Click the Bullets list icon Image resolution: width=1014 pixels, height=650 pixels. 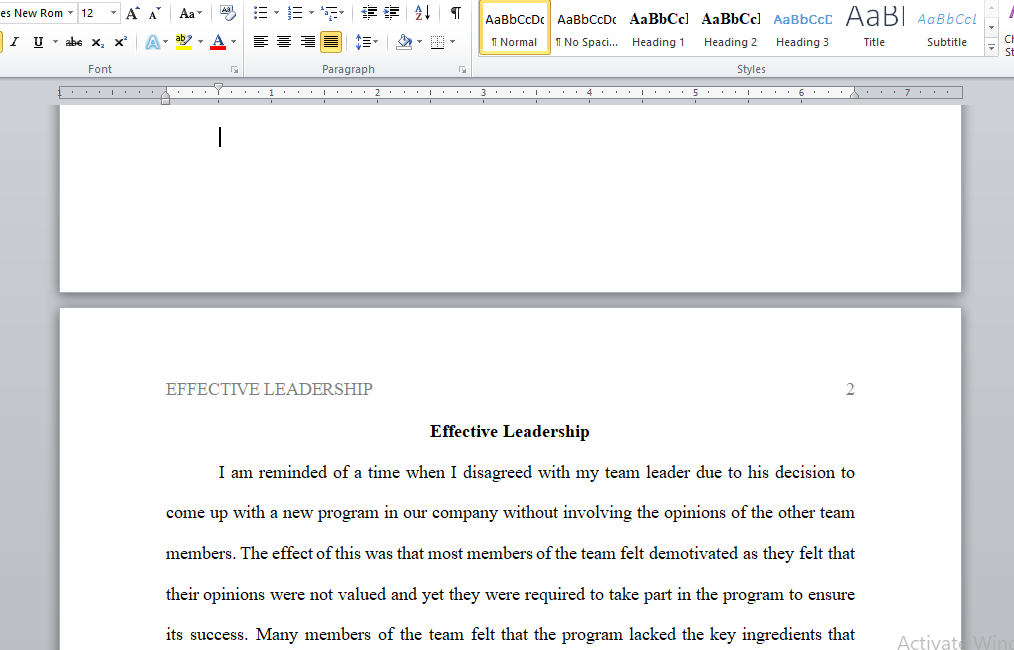(x=261, y=13)
